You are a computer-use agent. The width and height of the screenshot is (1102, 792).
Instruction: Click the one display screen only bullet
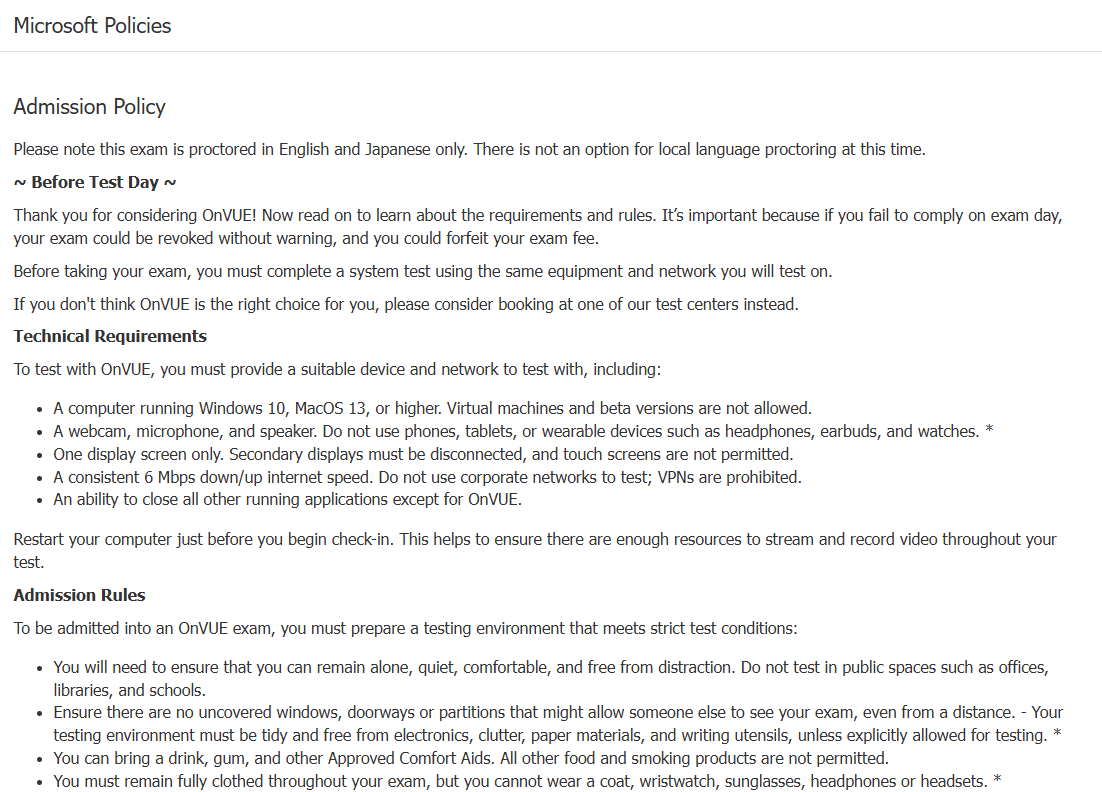(423, 454)
